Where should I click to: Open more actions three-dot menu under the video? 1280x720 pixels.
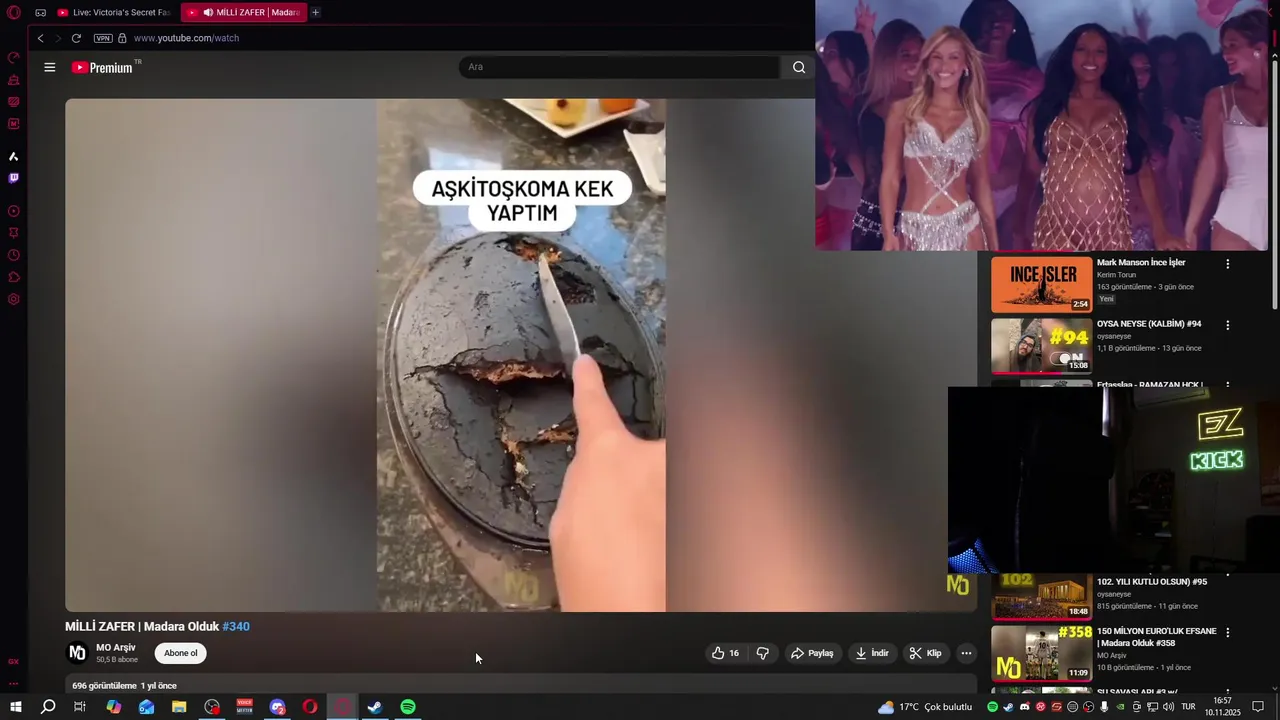pos(966,653)
